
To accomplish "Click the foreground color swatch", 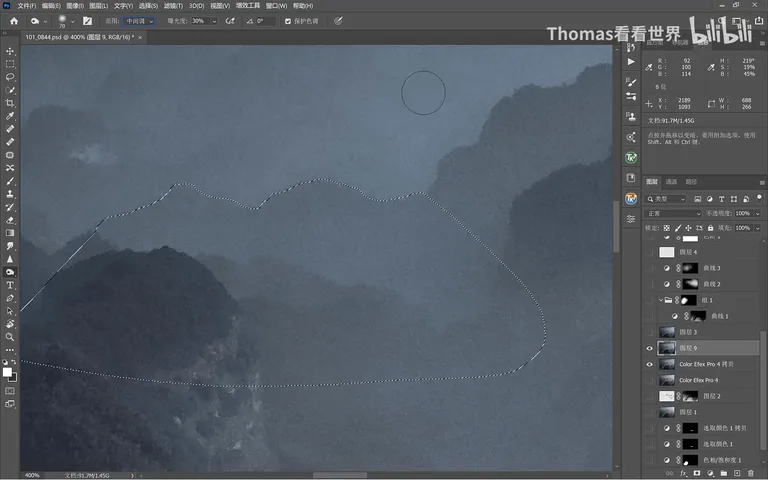I will pyautogui.click(x=7, y=372).
